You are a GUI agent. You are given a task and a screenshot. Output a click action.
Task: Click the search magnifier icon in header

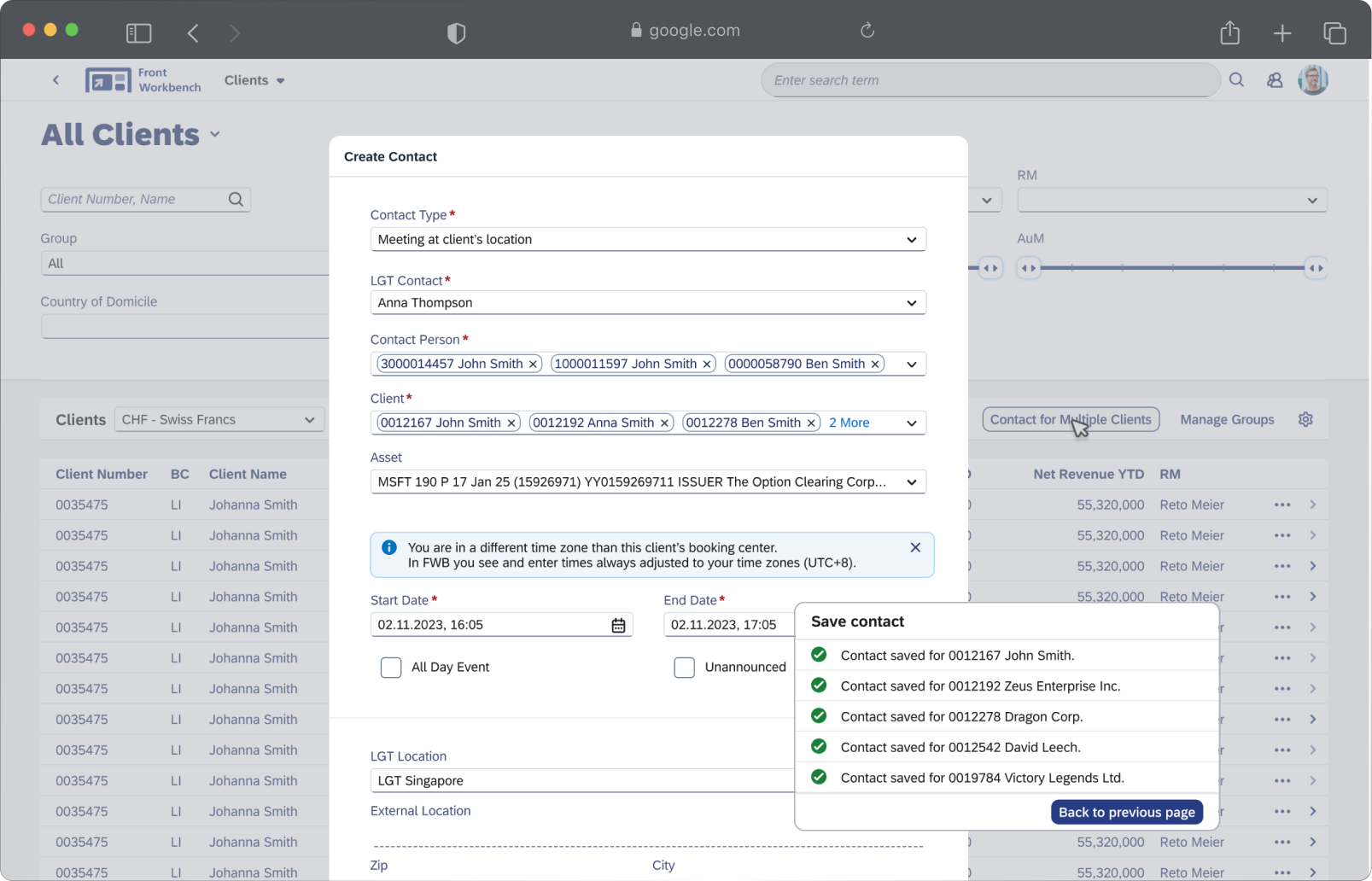[1236, 80]
